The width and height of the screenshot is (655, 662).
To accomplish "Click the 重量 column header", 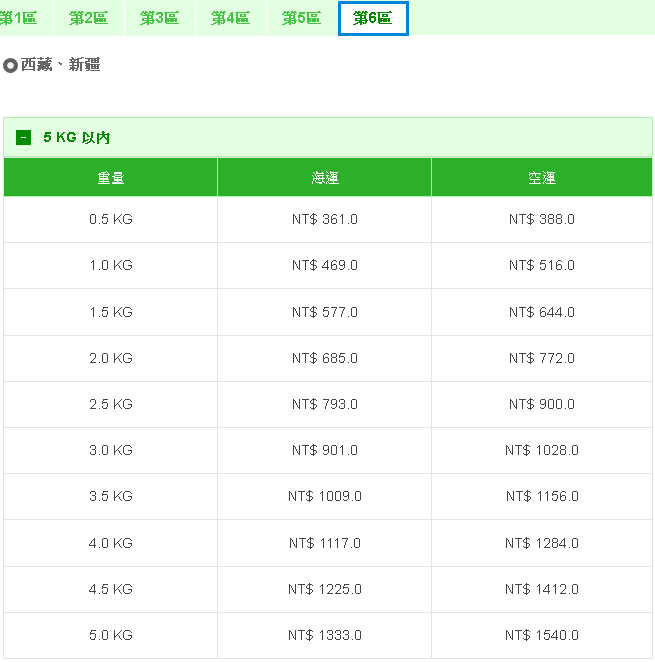I will [x=110, y=178].
